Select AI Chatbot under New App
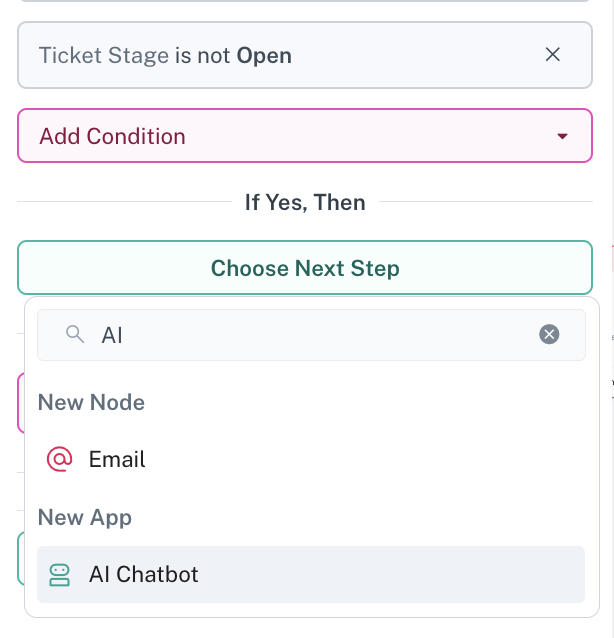Image resolution: width=614 pixels, height=638 pixels. point(144,574)
